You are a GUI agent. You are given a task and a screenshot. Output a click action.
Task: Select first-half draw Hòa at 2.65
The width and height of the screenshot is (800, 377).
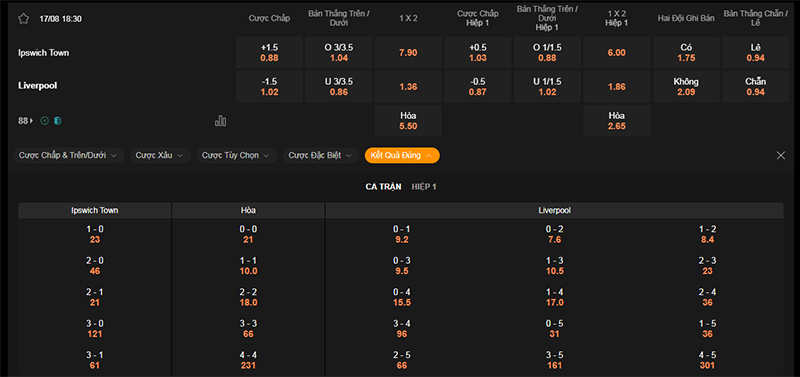pos(617,121)
